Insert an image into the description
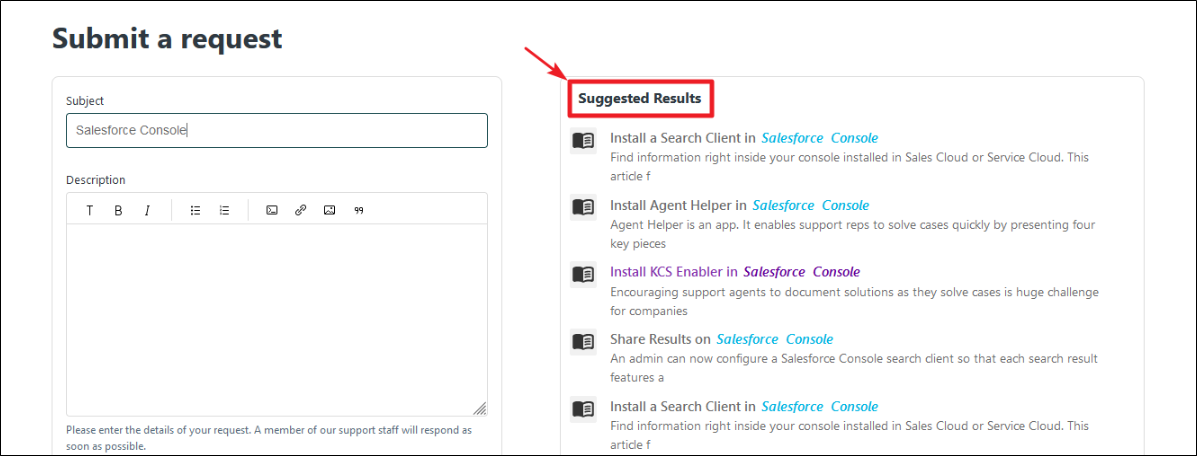Viewport: 1197px width, 456px height. click(329, 210)
